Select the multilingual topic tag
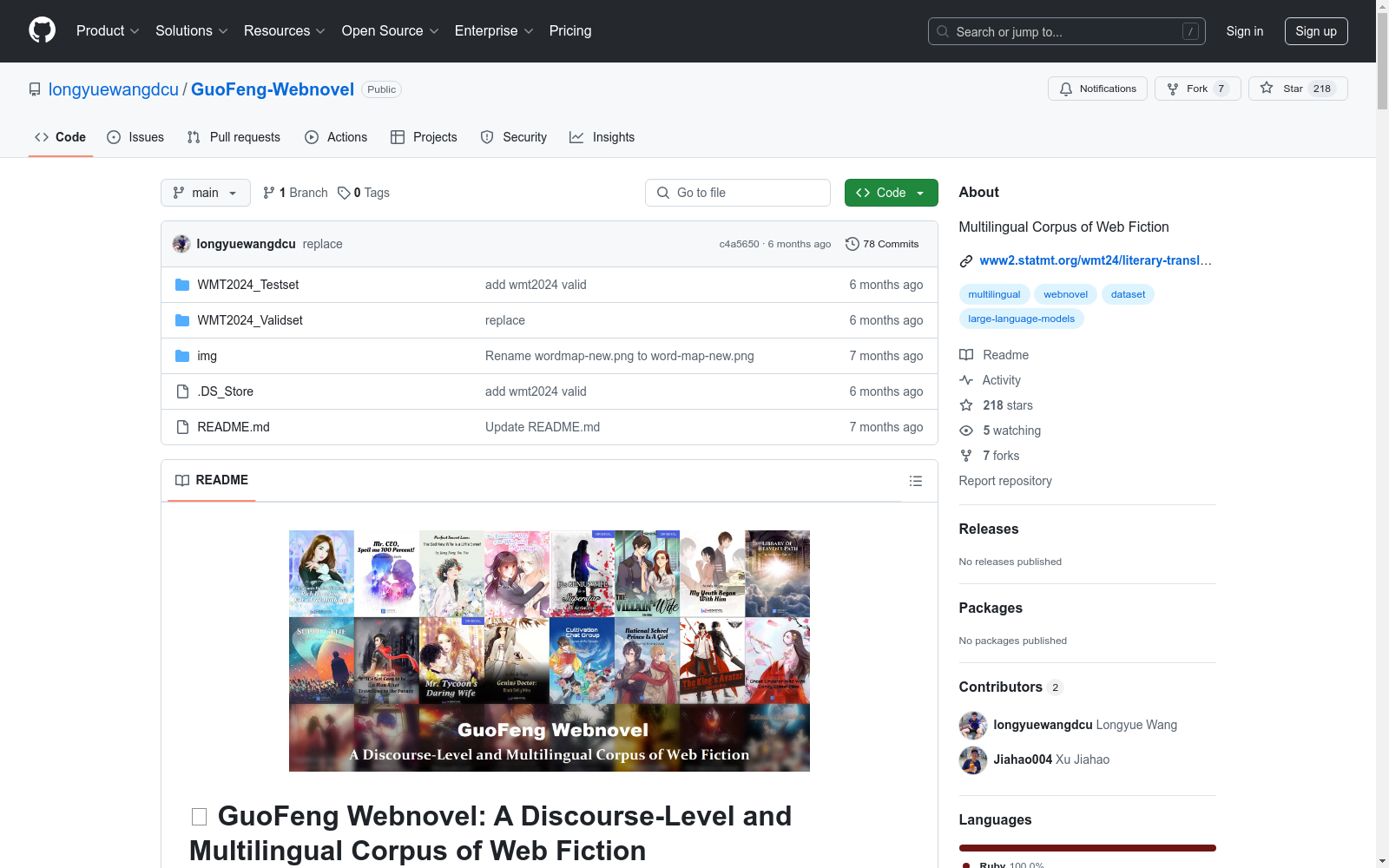This screenshot has width=1389, height=868. (x=994, y=294)
